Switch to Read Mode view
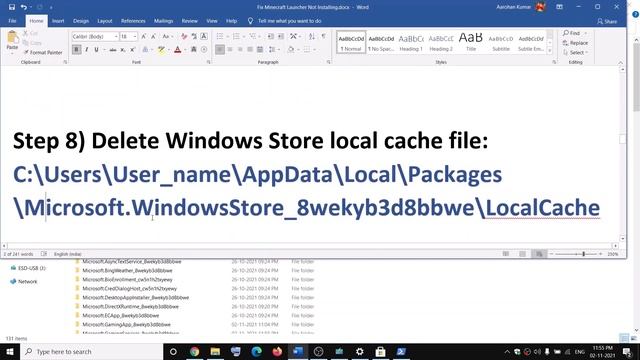This screenshot has height=360, width=640. click(506, 254)
